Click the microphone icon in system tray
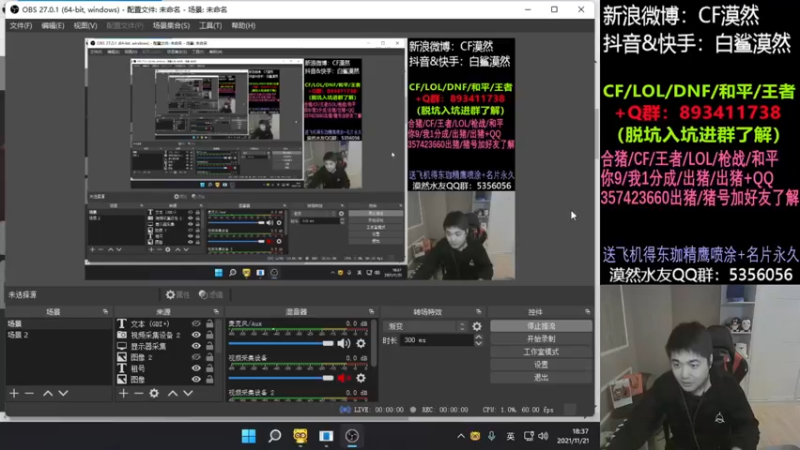Screen dimensions: 800x450 pyautogui.click(x=491, y=436)
